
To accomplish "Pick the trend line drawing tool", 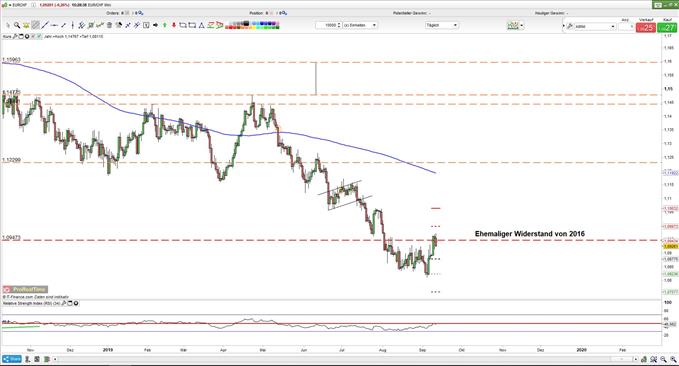I will [x=45, y=26].
